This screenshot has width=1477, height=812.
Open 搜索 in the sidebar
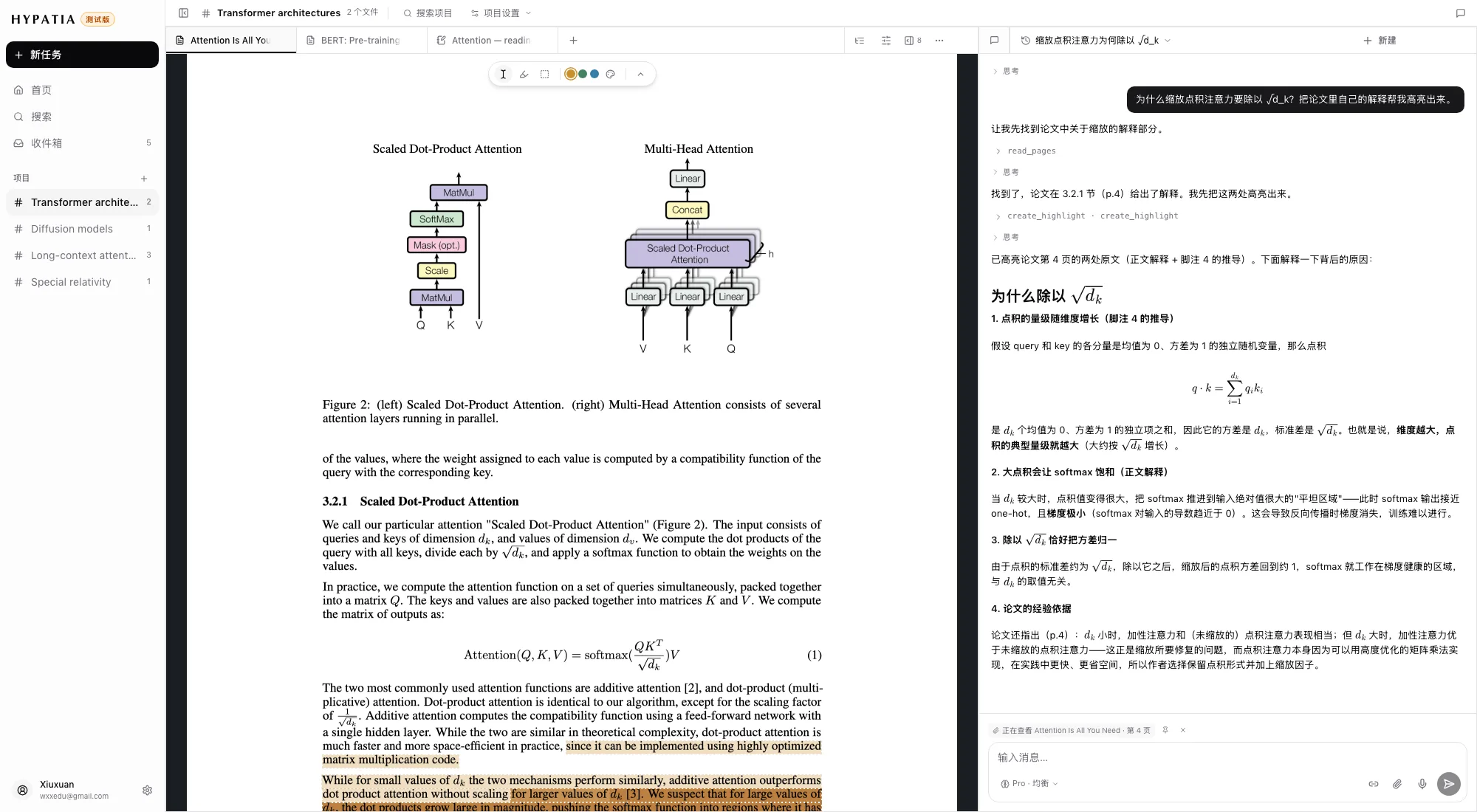pos(82,117)
